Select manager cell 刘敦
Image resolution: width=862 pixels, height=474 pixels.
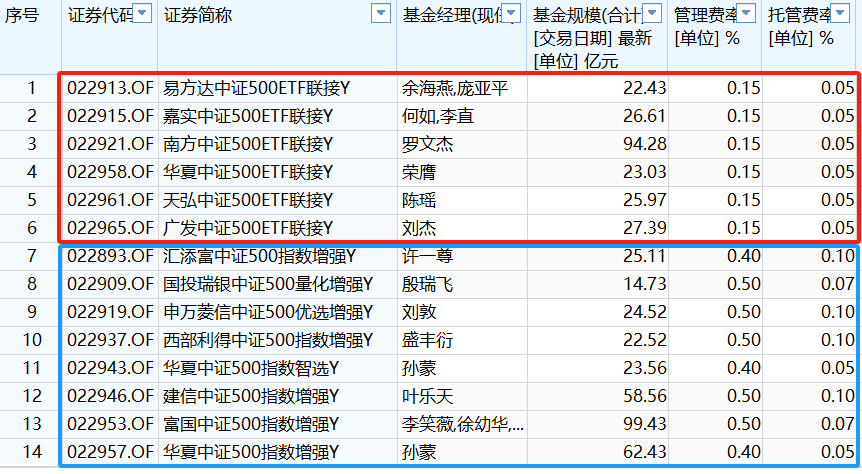tap(419, 312)
